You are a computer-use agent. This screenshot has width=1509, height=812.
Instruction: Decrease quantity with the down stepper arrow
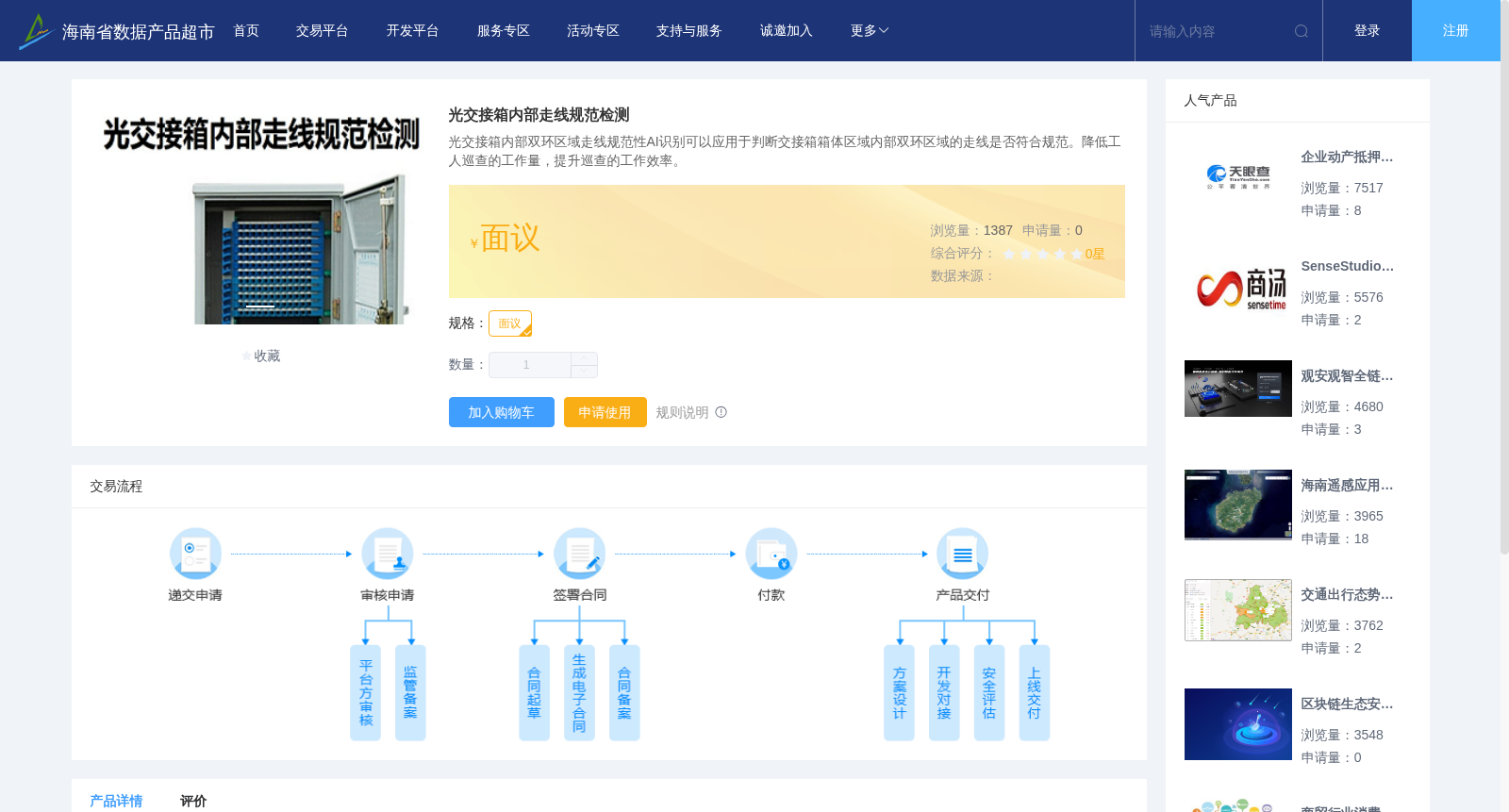coord(585,372)
